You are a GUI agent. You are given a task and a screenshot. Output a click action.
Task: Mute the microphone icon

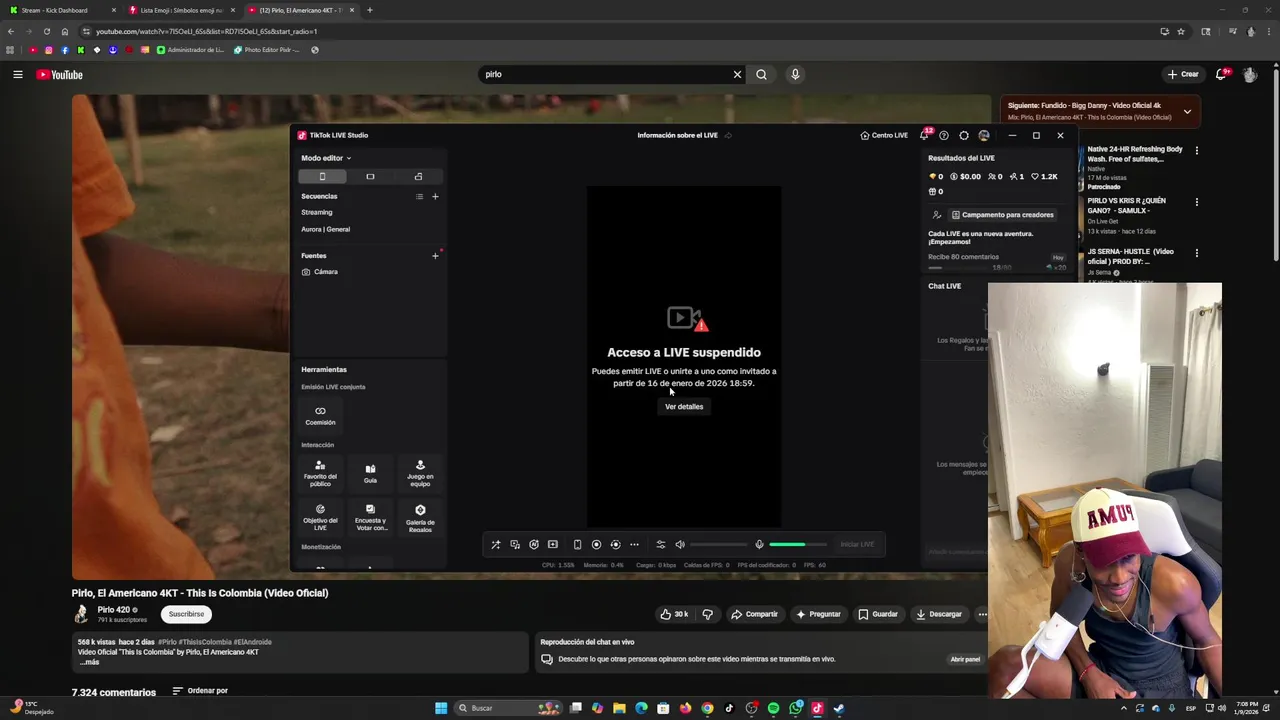[x=759, y=545]
